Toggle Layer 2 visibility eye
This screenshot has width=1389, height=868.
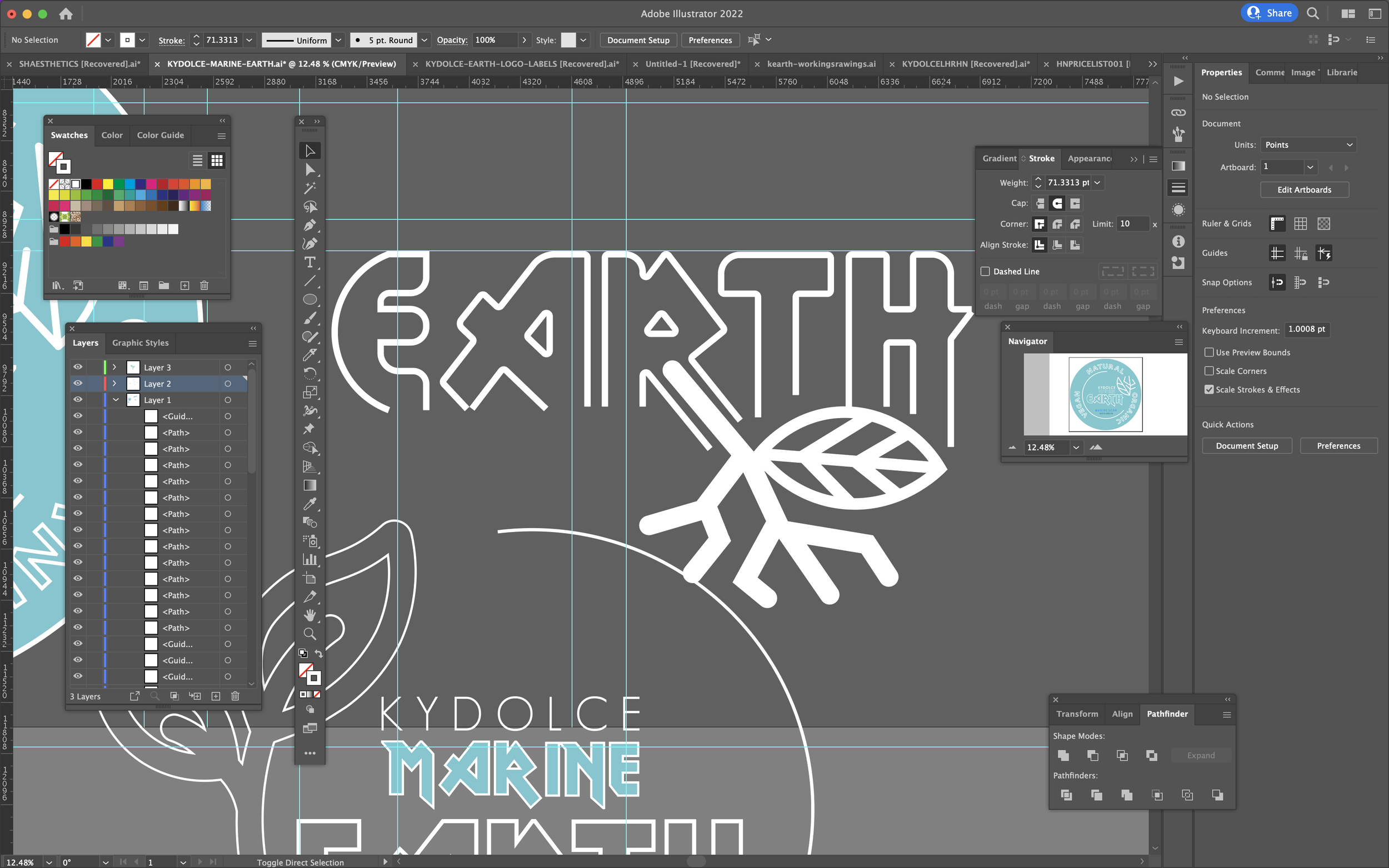tap(78, 384)
